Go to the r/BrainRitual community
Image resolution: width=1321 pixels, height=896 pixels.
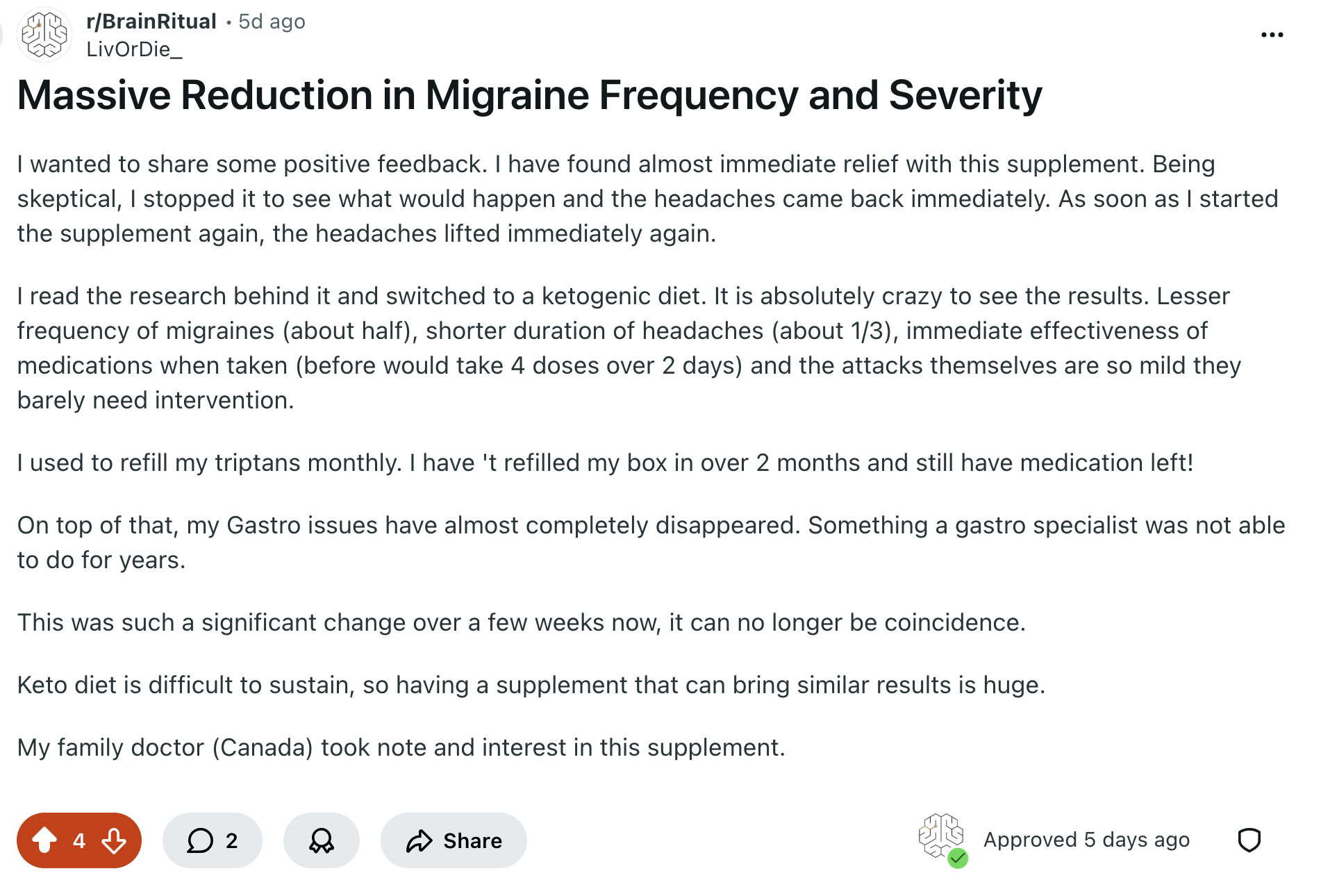[x=151, y=22]
